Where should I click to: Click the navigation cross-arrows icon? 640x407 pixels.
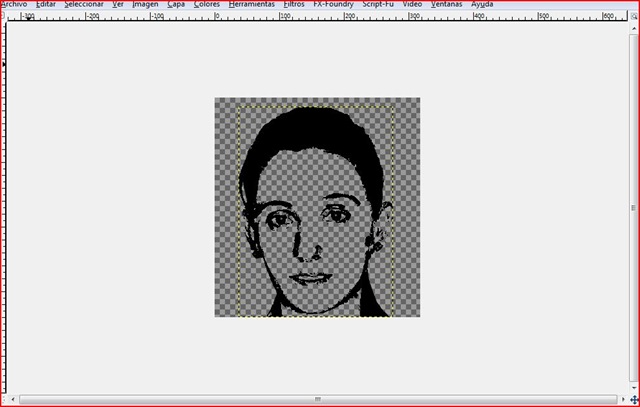tap(634, 399)
